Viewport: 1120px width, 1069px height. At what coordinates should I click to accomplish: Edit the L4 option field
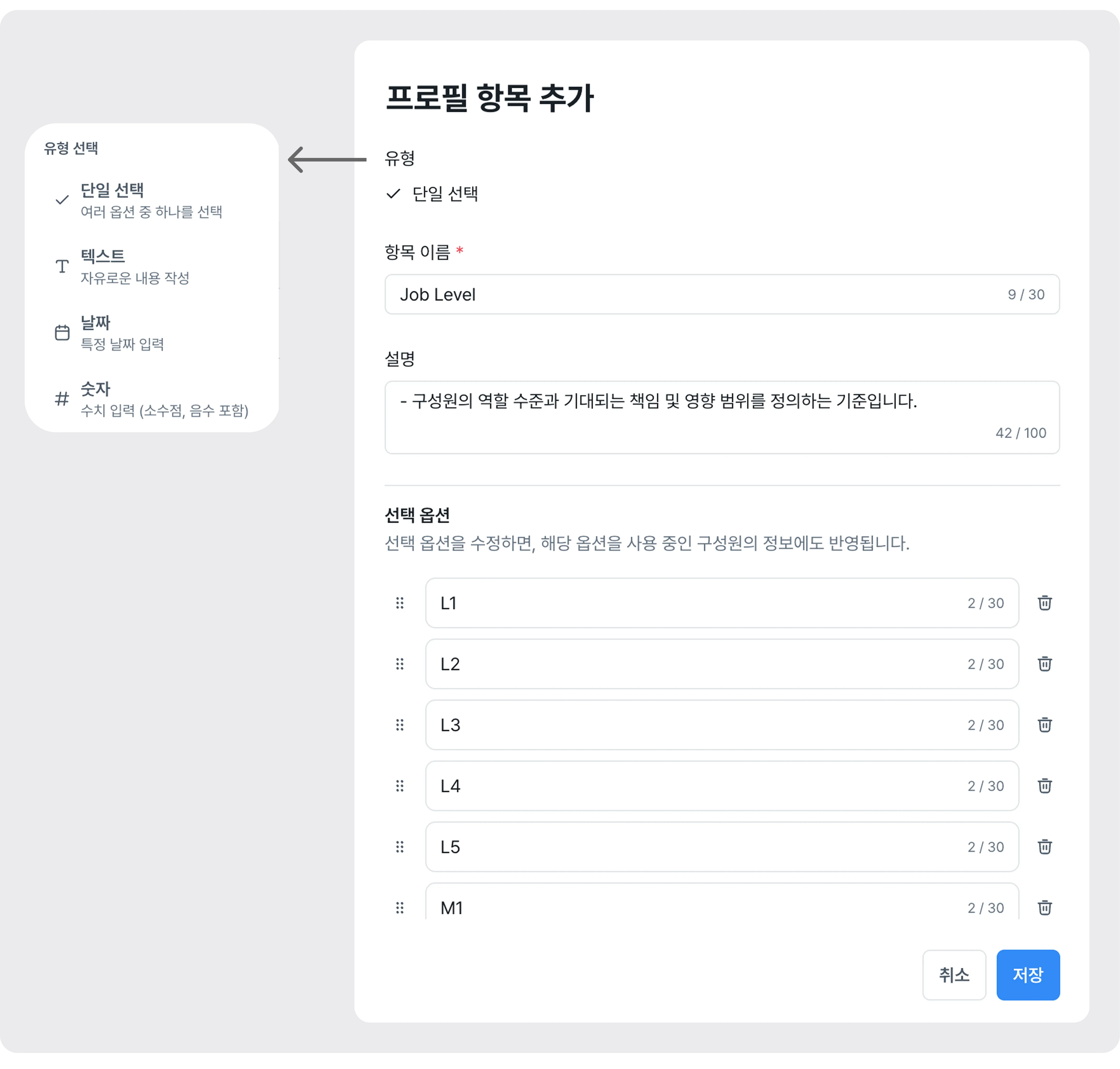(722, 786)
